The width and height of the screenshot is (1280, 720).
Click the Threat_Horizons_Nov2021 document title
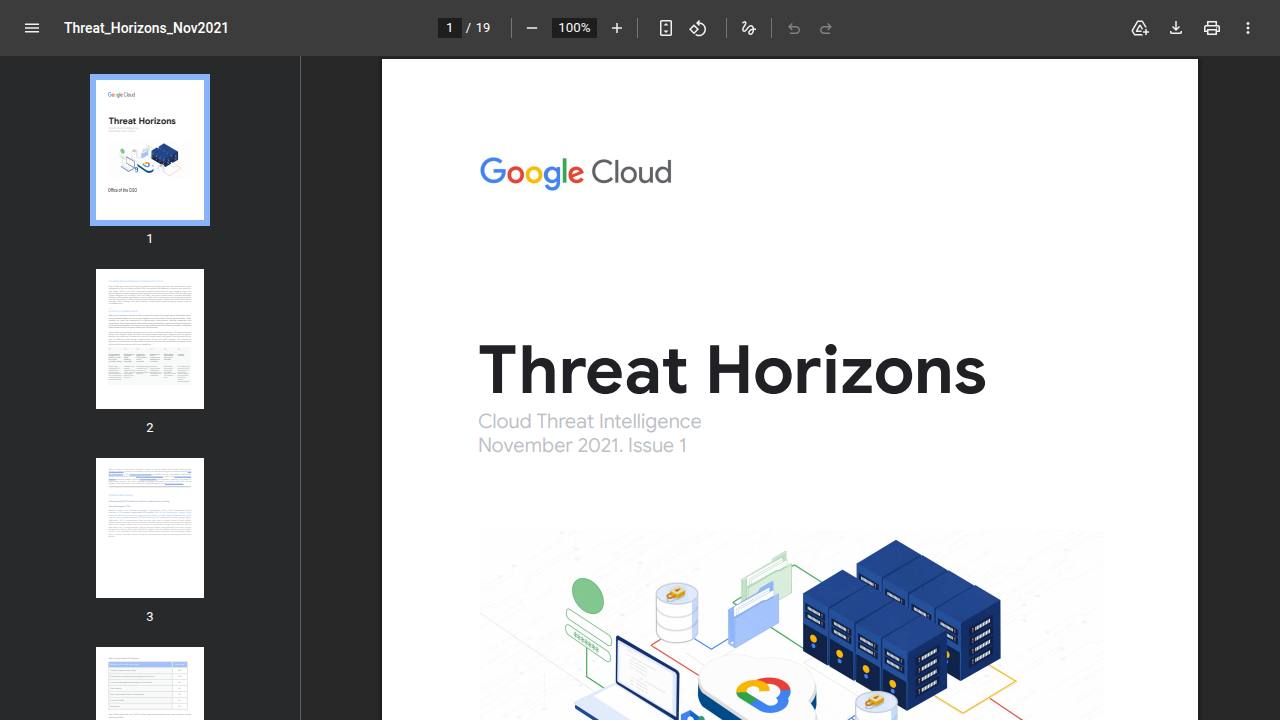(x=146, y=28)
